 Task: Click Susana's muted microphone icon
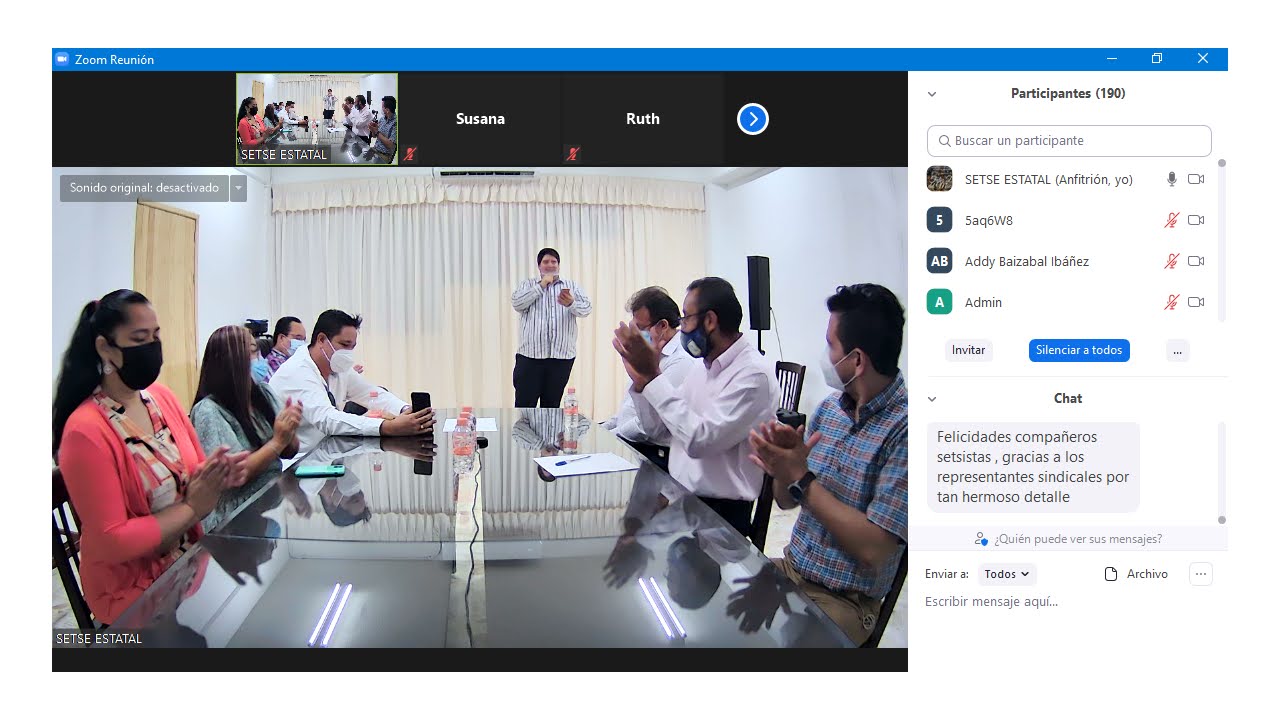[x=410, y=154]
